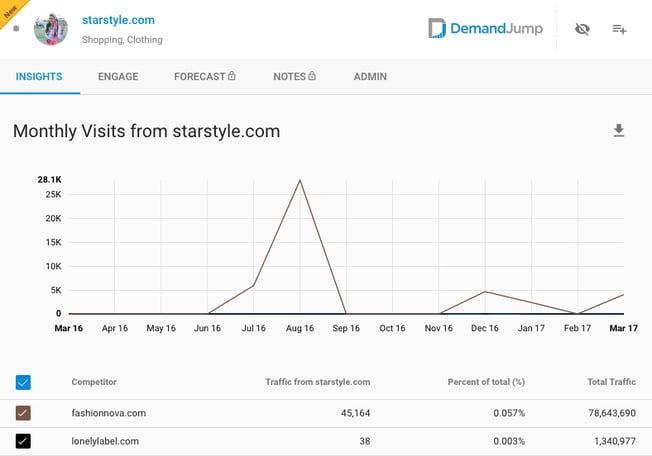The width and height of the screenshot is (652, 456).
Task: Click the hide (crossed-eye) icon
Action: pyautogui.click(x=582, y=29)
